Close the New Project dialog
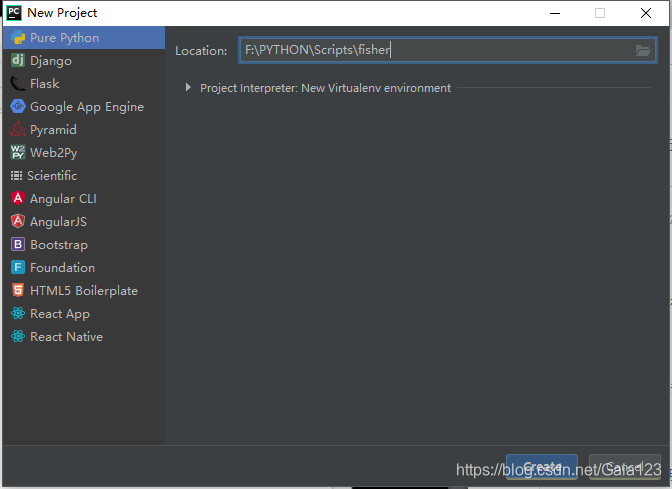 (646, 13)
